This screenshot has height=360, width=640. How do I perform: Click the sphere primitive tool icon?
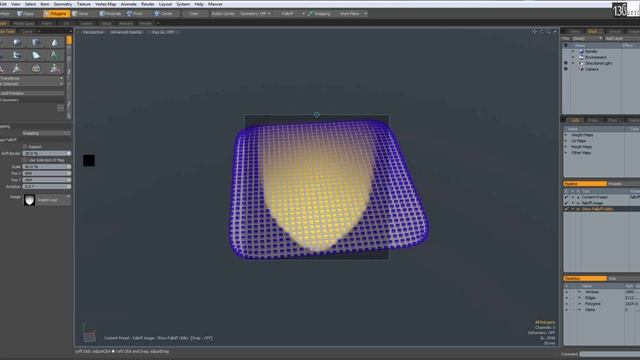pos(17,42)
